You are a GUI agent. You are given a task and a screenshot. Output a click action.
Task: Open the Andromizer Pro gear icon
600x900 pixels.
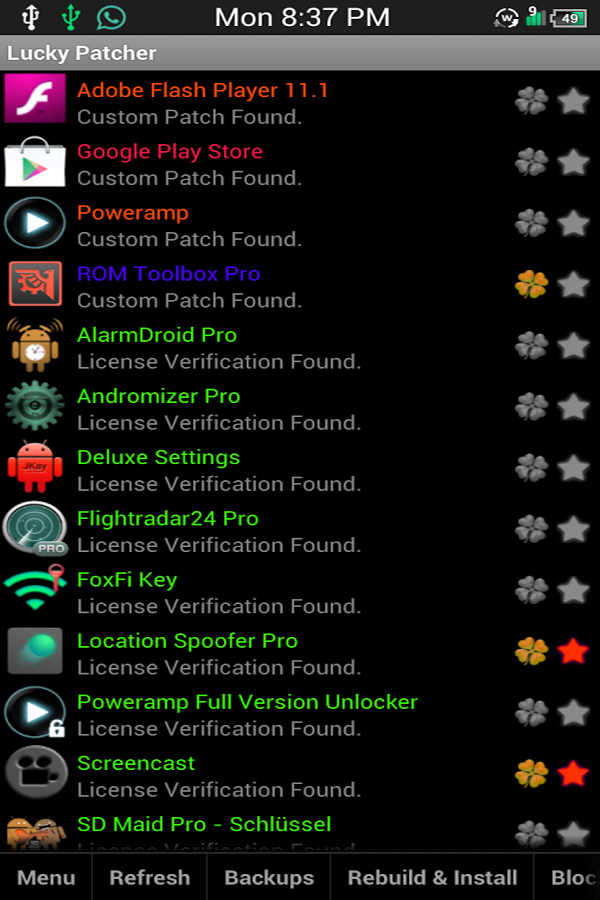[35, 406]
